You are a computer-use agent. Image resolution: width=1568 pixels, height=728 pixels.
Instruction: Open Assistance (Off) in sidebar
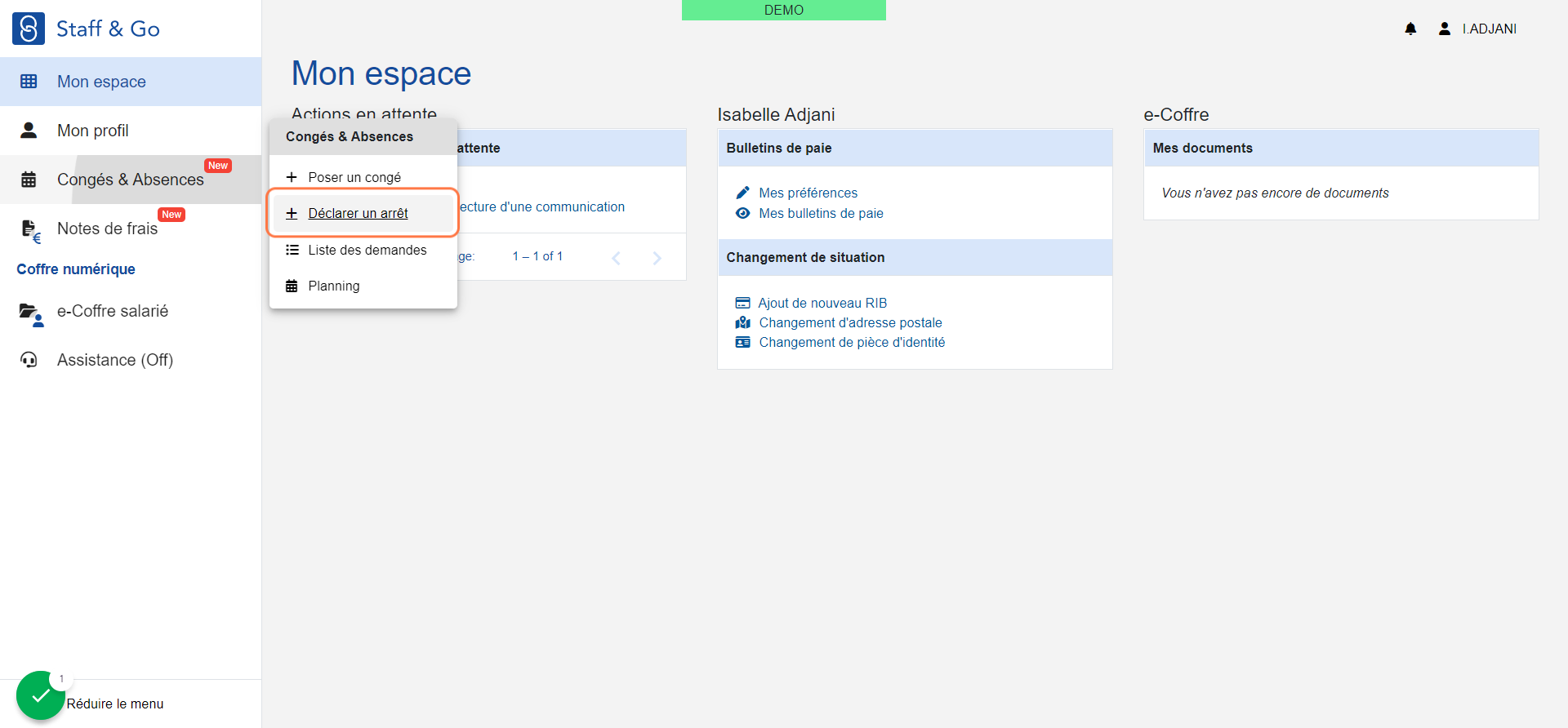coord(131,360)
